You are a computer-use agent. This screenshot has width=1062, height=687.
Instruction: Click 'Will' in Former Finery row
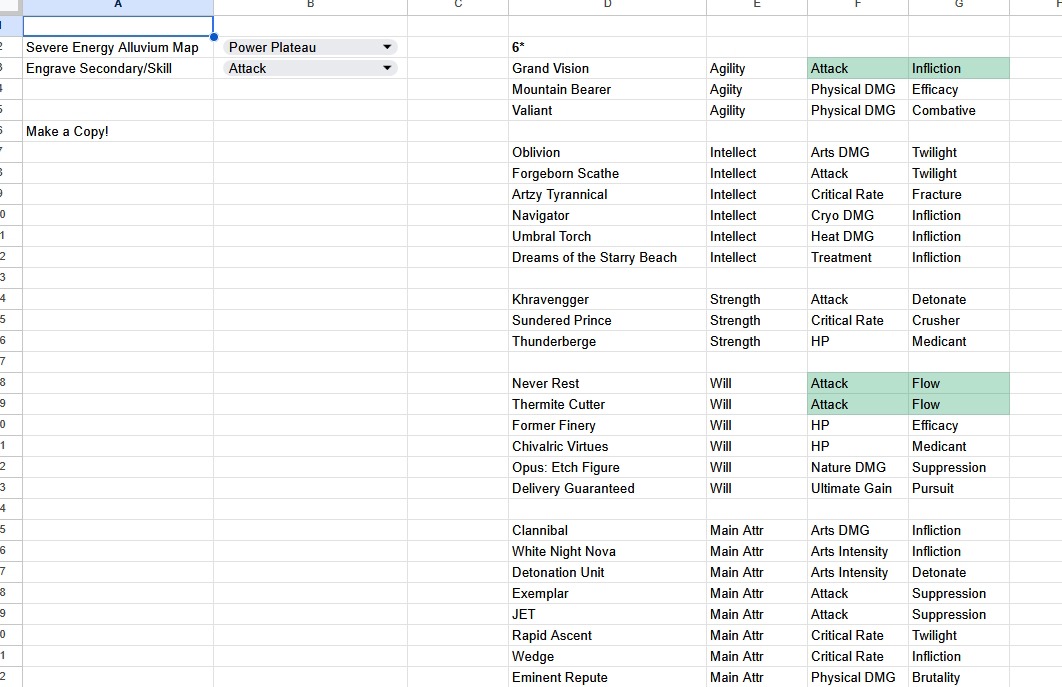[757, 425]
